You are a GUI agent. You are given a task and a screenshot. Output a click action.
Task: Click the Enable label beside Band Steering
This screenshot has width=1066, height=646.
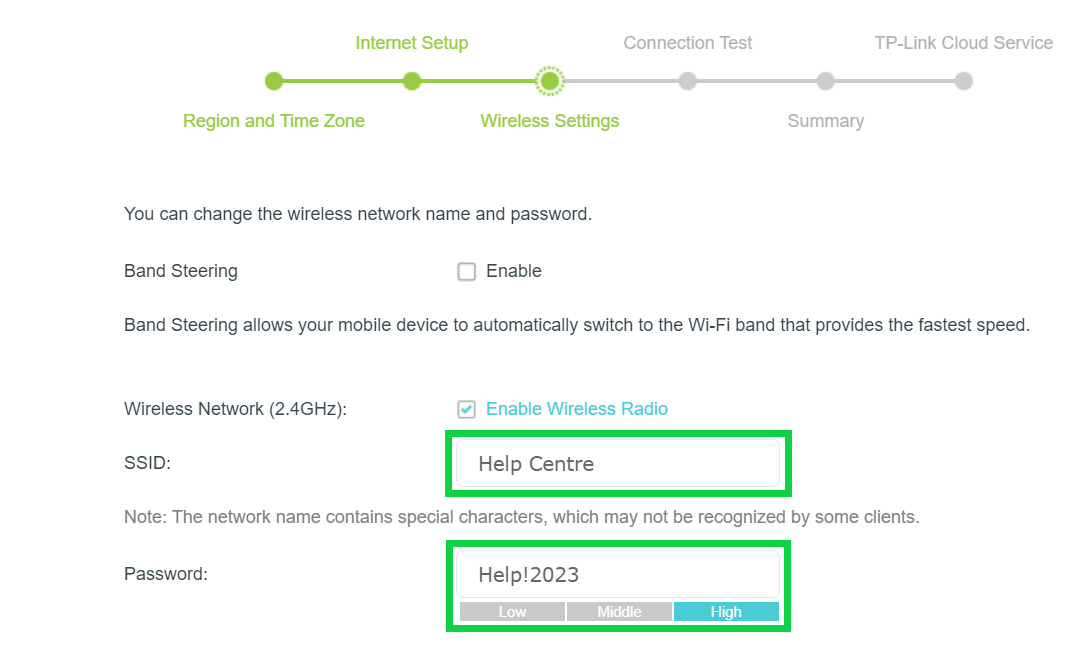[513, 271]
